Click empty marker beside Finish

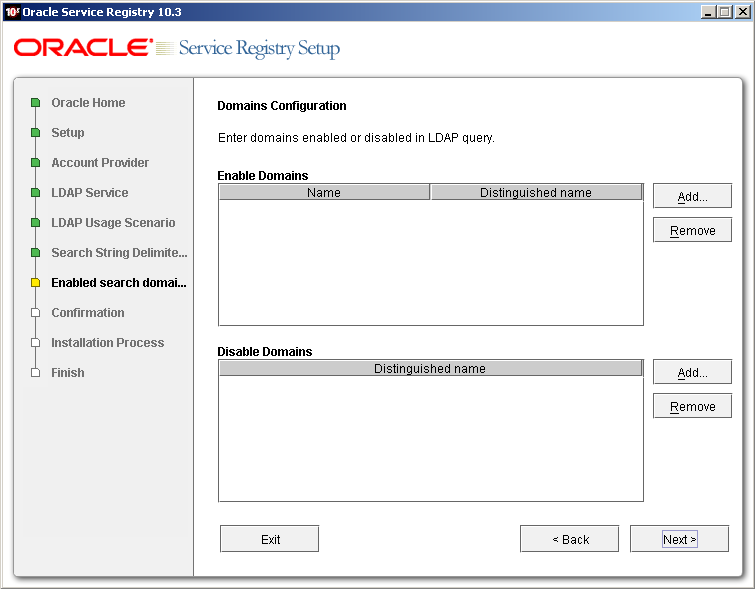(35, 372)
